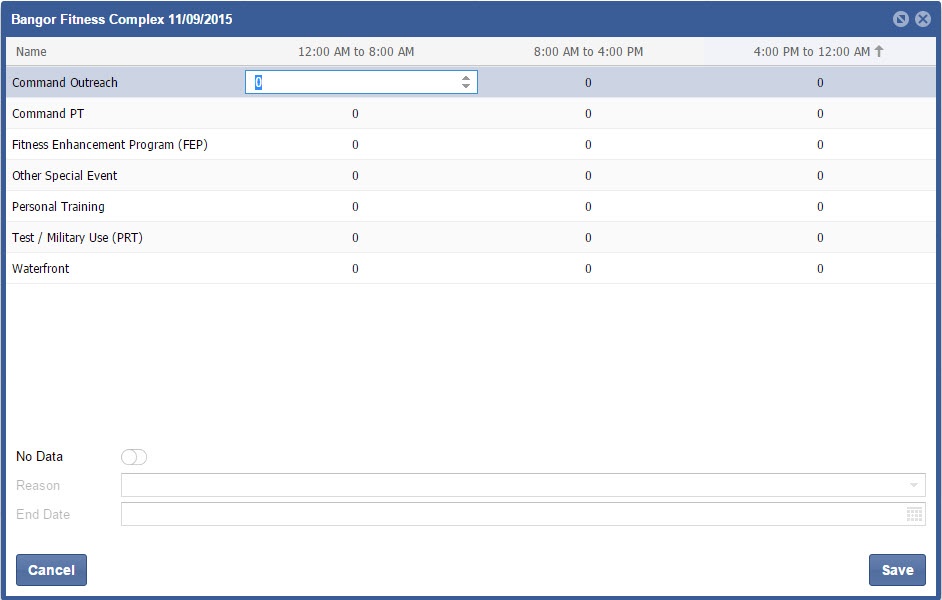The image size is (942, 600).
Task: Edit Personal Training 12:00 AM to 8:00 AM cell
Action: coord(355,207)
